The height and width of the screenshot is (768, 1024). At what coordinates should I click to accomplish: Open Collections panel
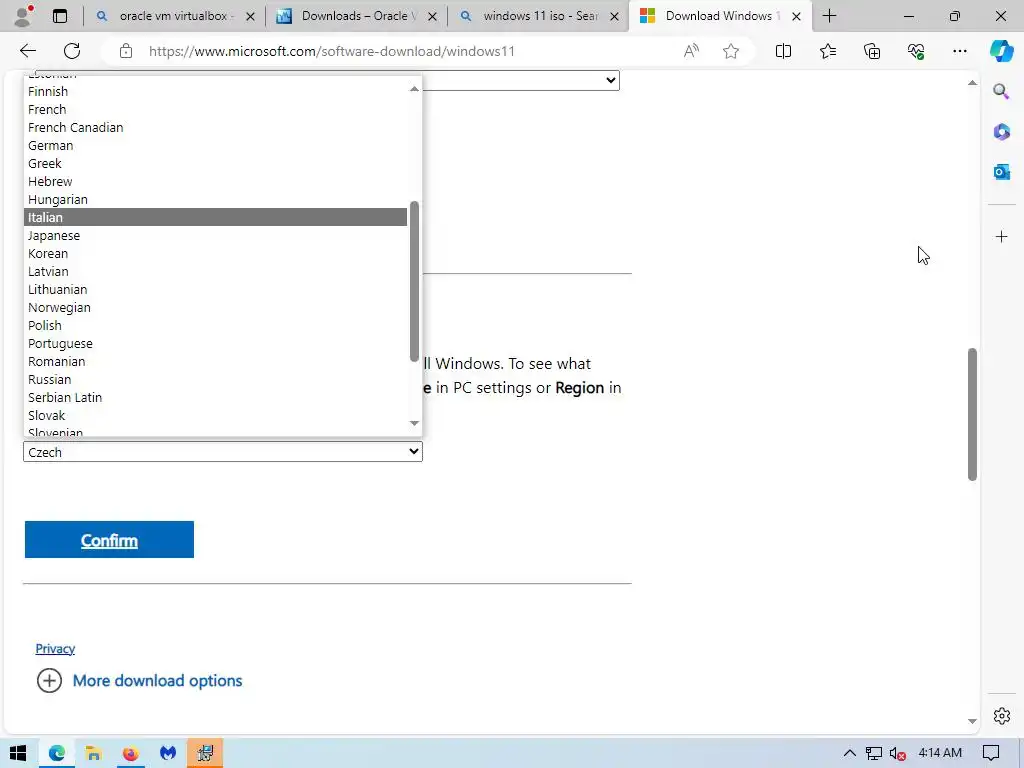[872, 51]
